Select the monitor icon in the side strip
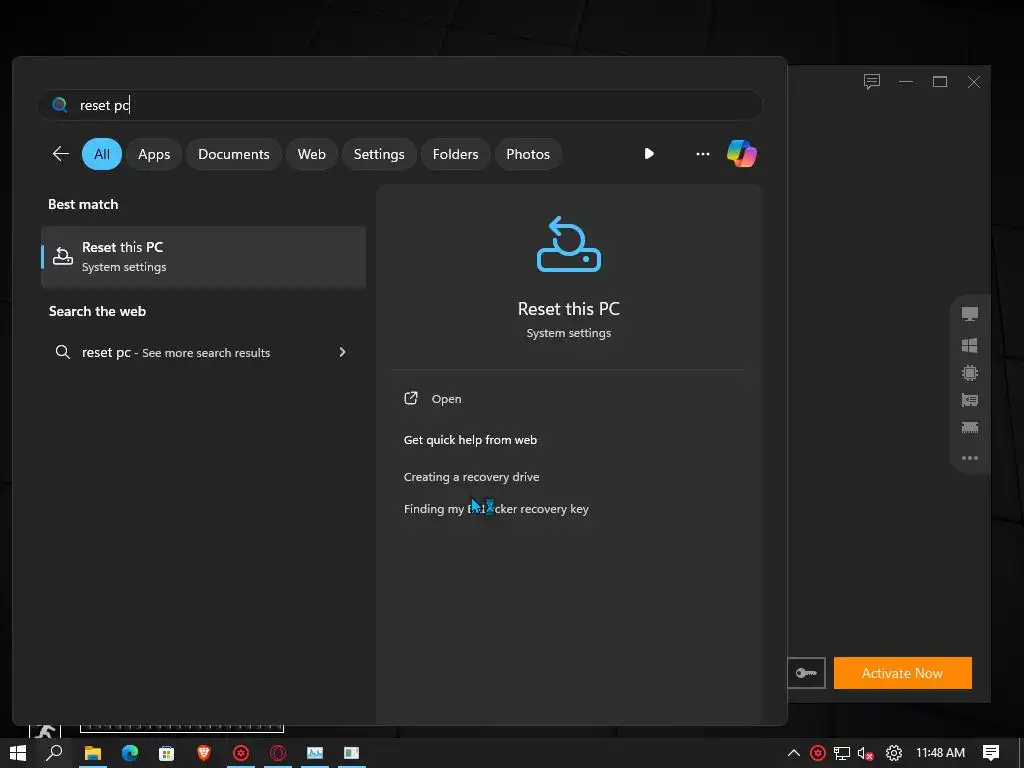This screenshot has height=768, width=1024. (x=970, y=314)
